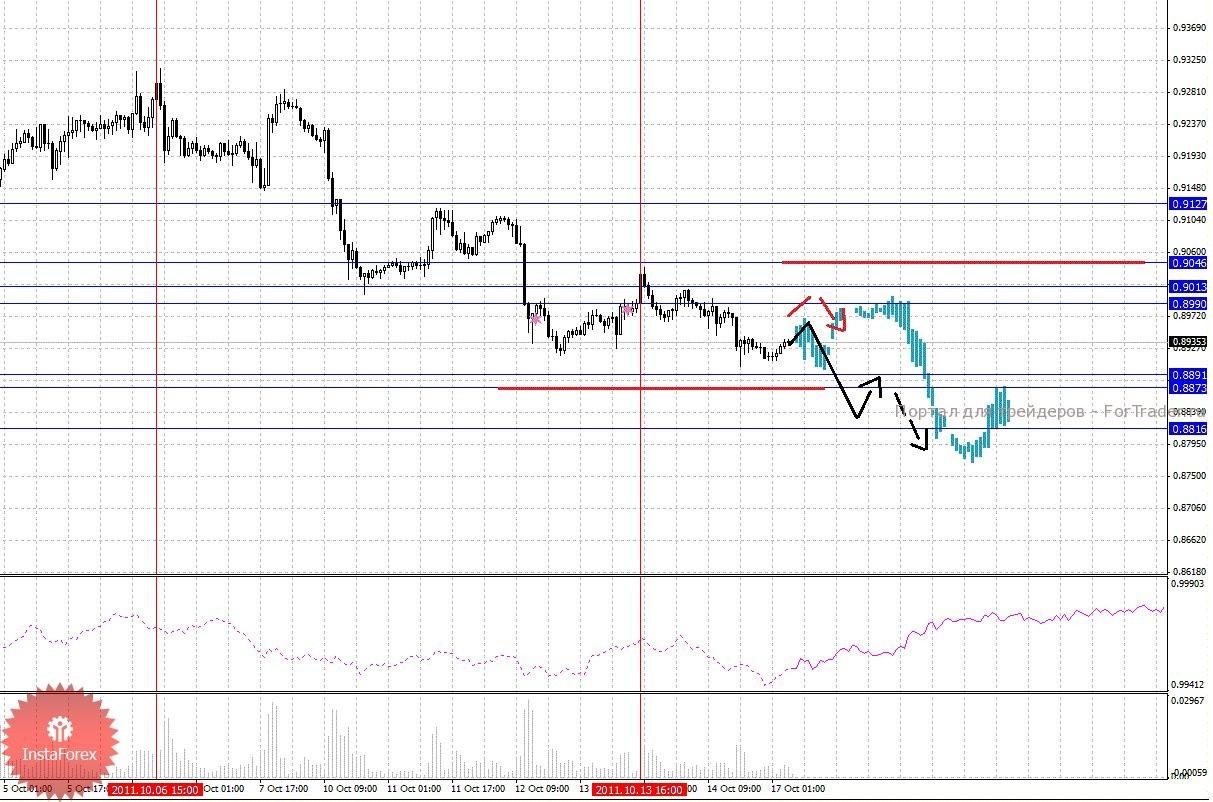This screenshot has height=802, width=1213.
Task: Select the 0.9046 price level label
Action: [x=1189, y=263]
